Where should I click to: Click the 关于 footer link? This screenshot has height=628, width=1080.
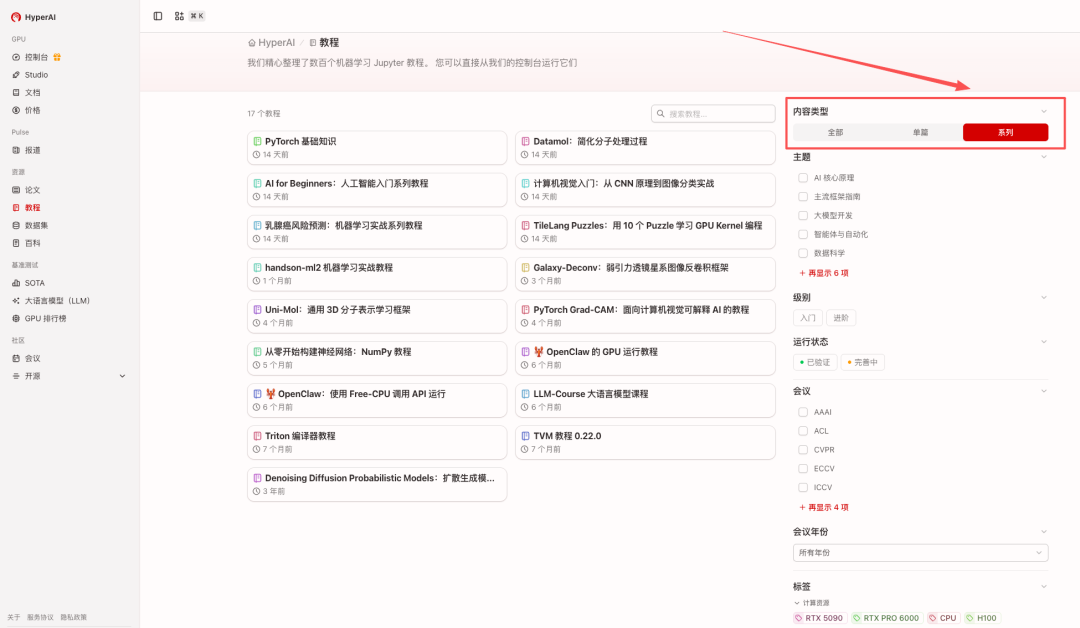click(x=14, y=618)
